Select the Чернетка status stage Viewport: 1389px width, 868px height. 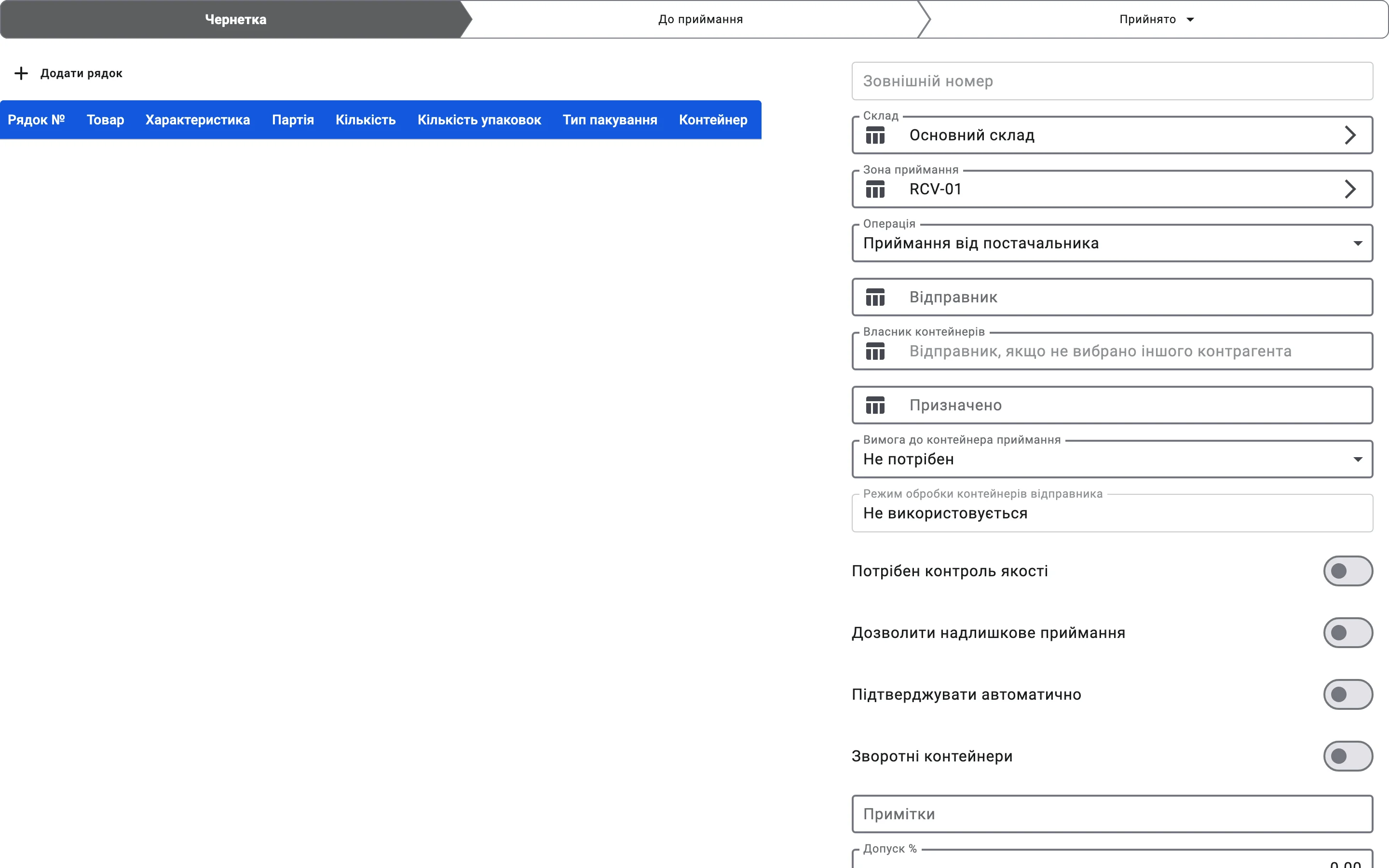tap(235, 19)
